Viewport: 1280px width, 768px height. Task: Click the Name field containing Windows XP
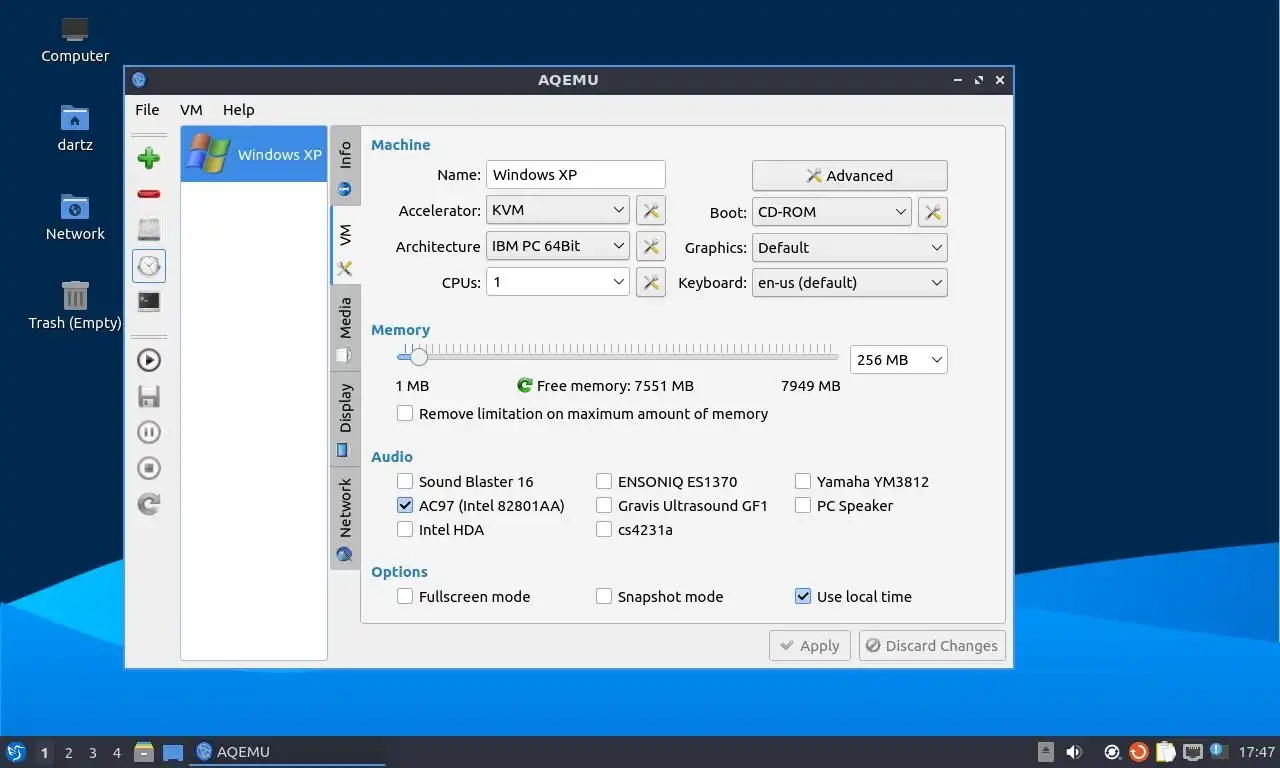tap(576, 174)
